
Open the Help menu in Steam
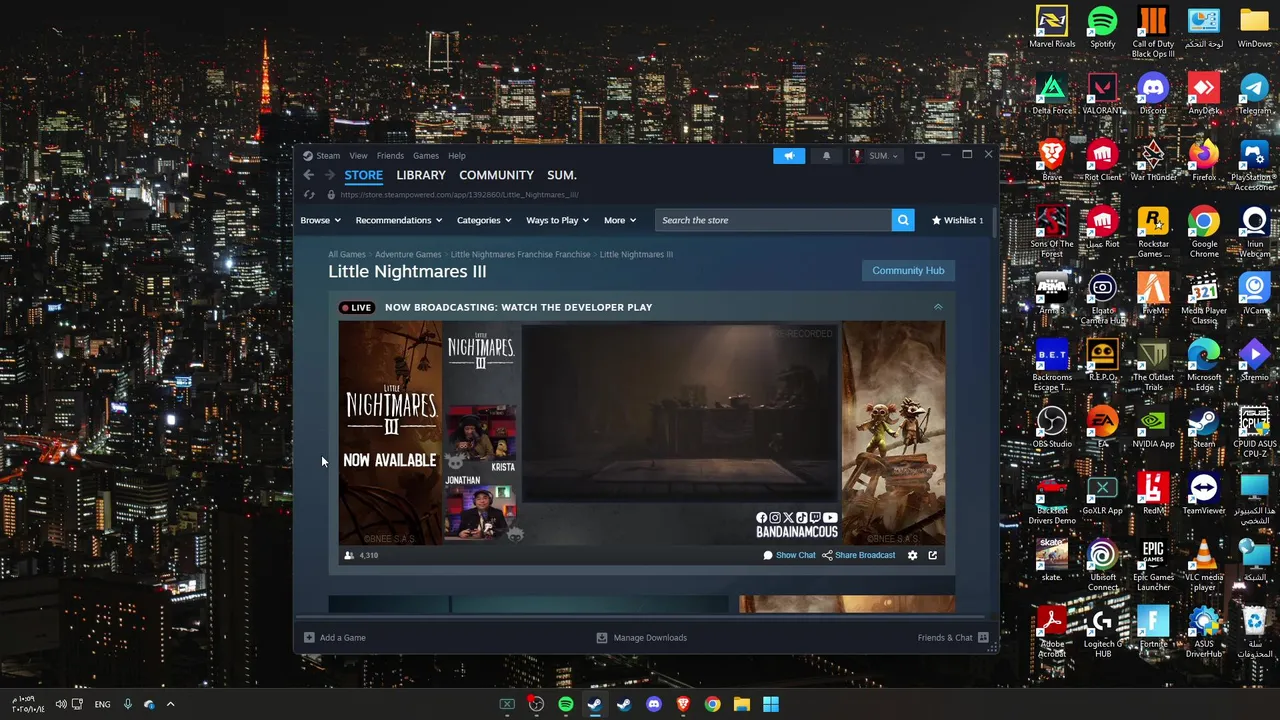click(x=457, y=156)
